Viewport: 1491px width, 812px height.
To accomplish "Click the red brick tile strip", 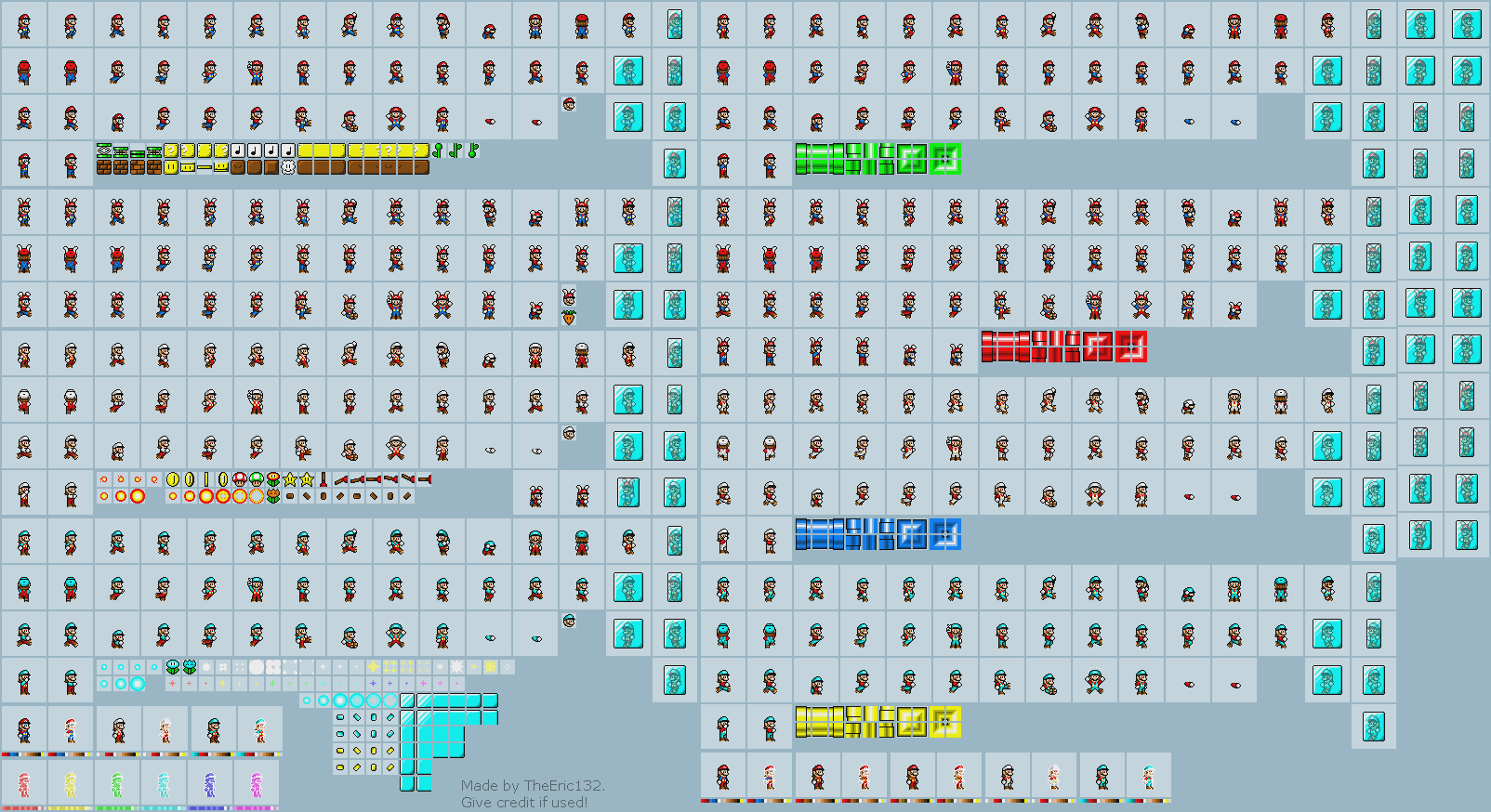I will click(x=1064, y=347).
